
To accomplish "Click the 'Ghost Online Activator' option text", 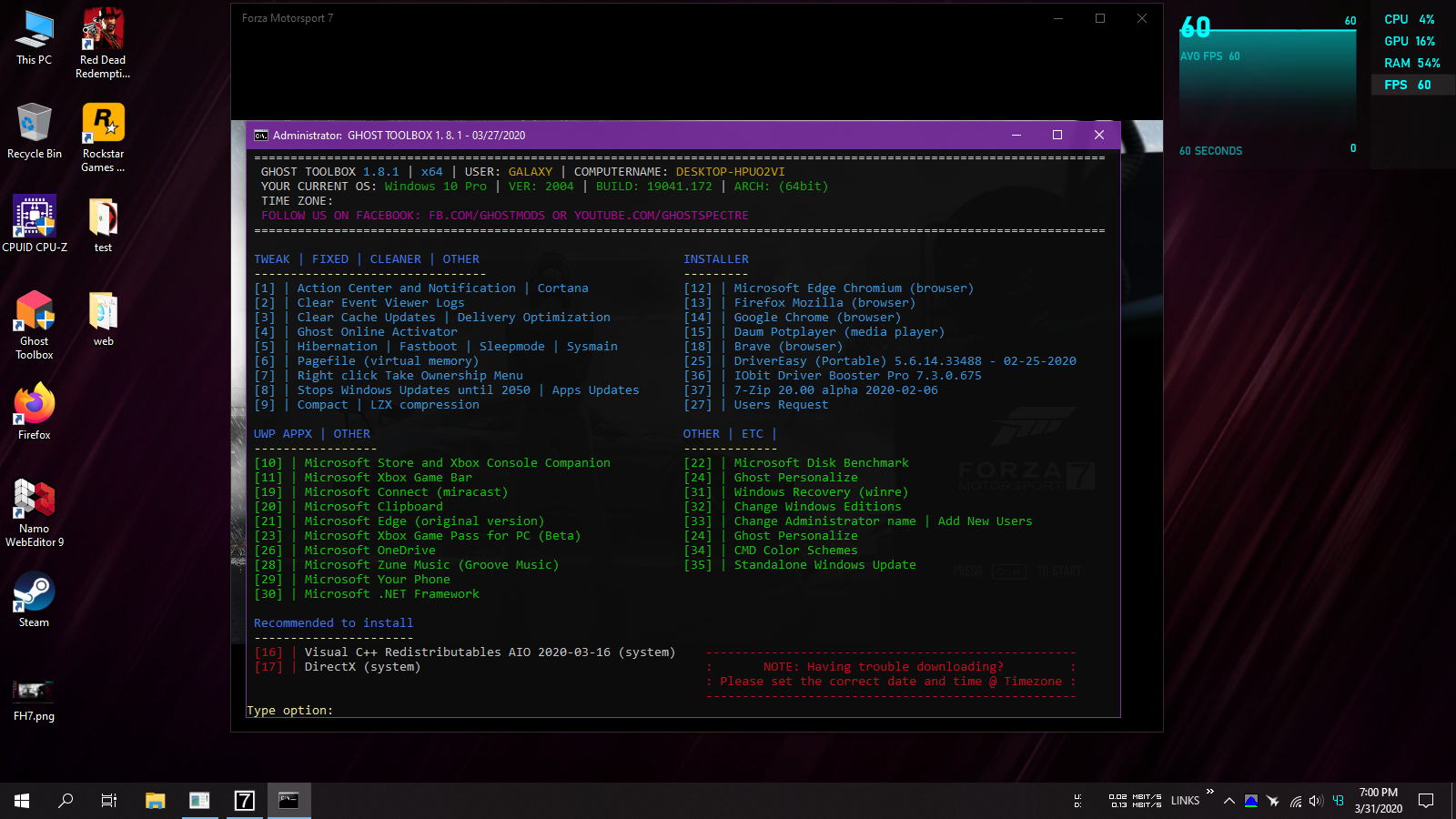I will pyautogui.click(x=377, y=332).
